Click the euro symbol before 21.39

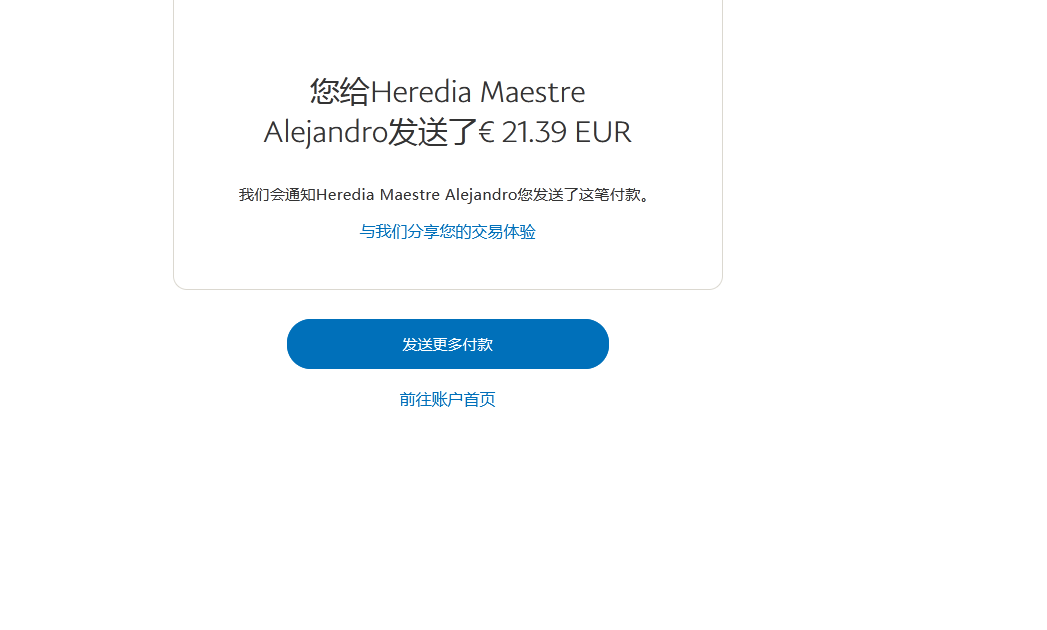486,132
